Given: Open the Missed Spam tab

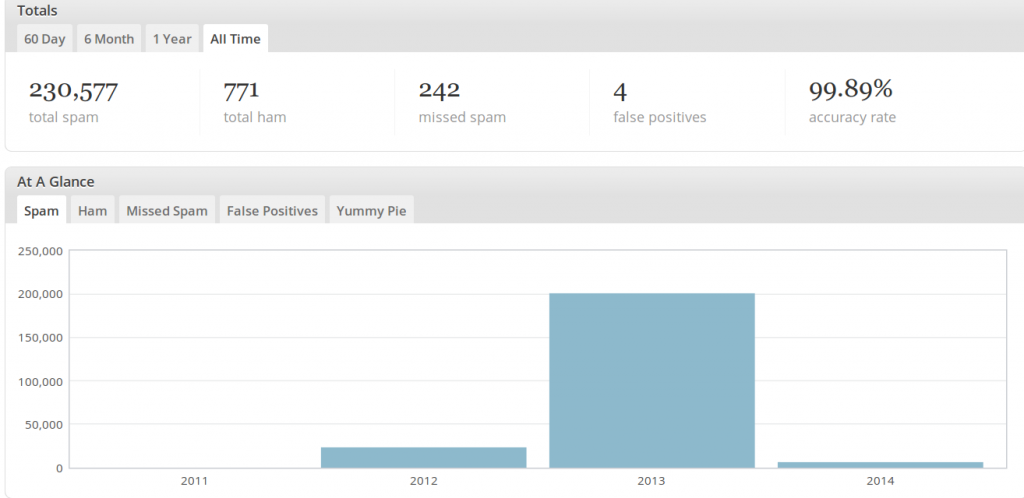Looking at the screenshot, I should point(167,210).
